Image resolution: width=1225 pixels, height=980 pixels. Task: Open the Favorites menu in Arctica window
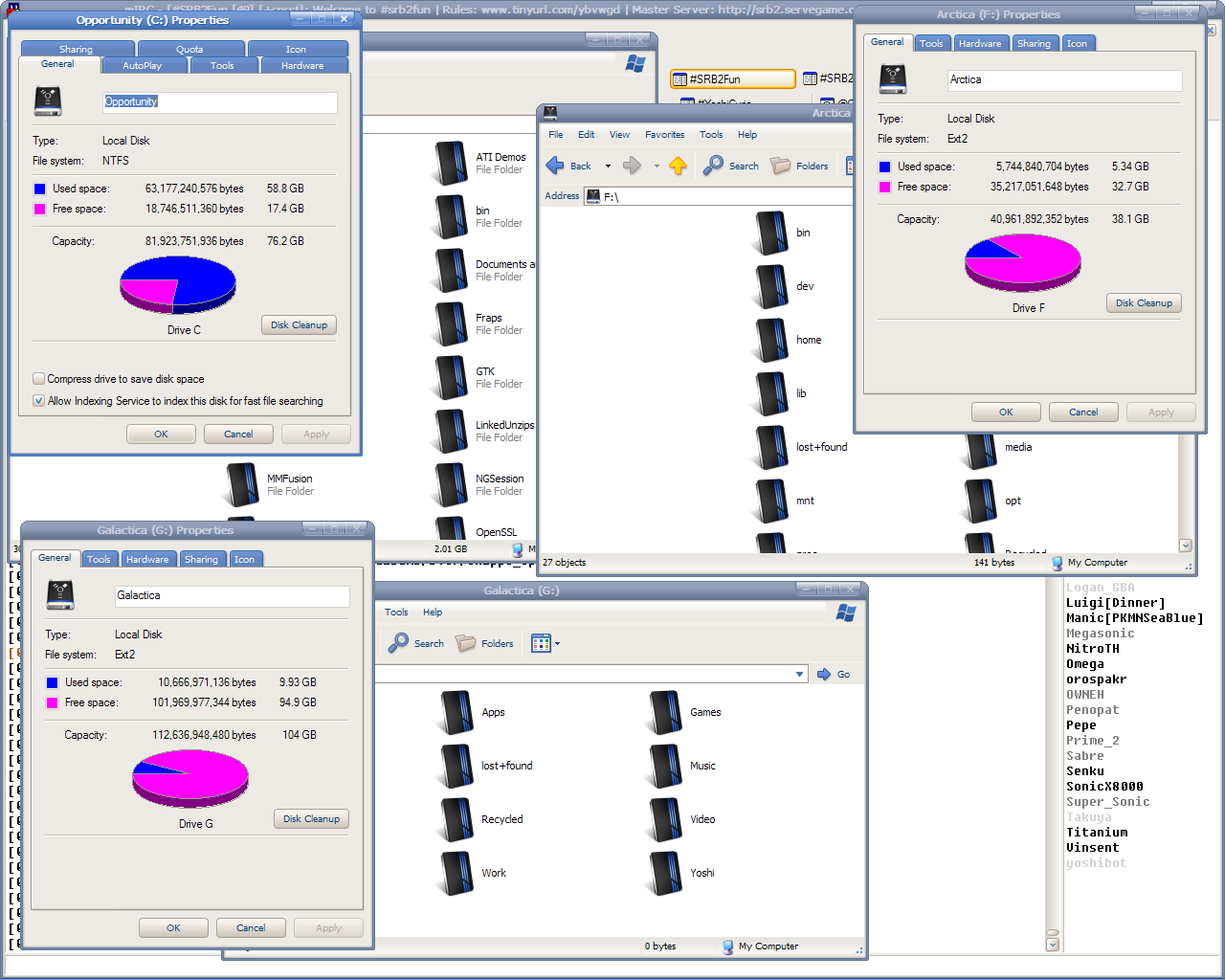pos(664,135)
